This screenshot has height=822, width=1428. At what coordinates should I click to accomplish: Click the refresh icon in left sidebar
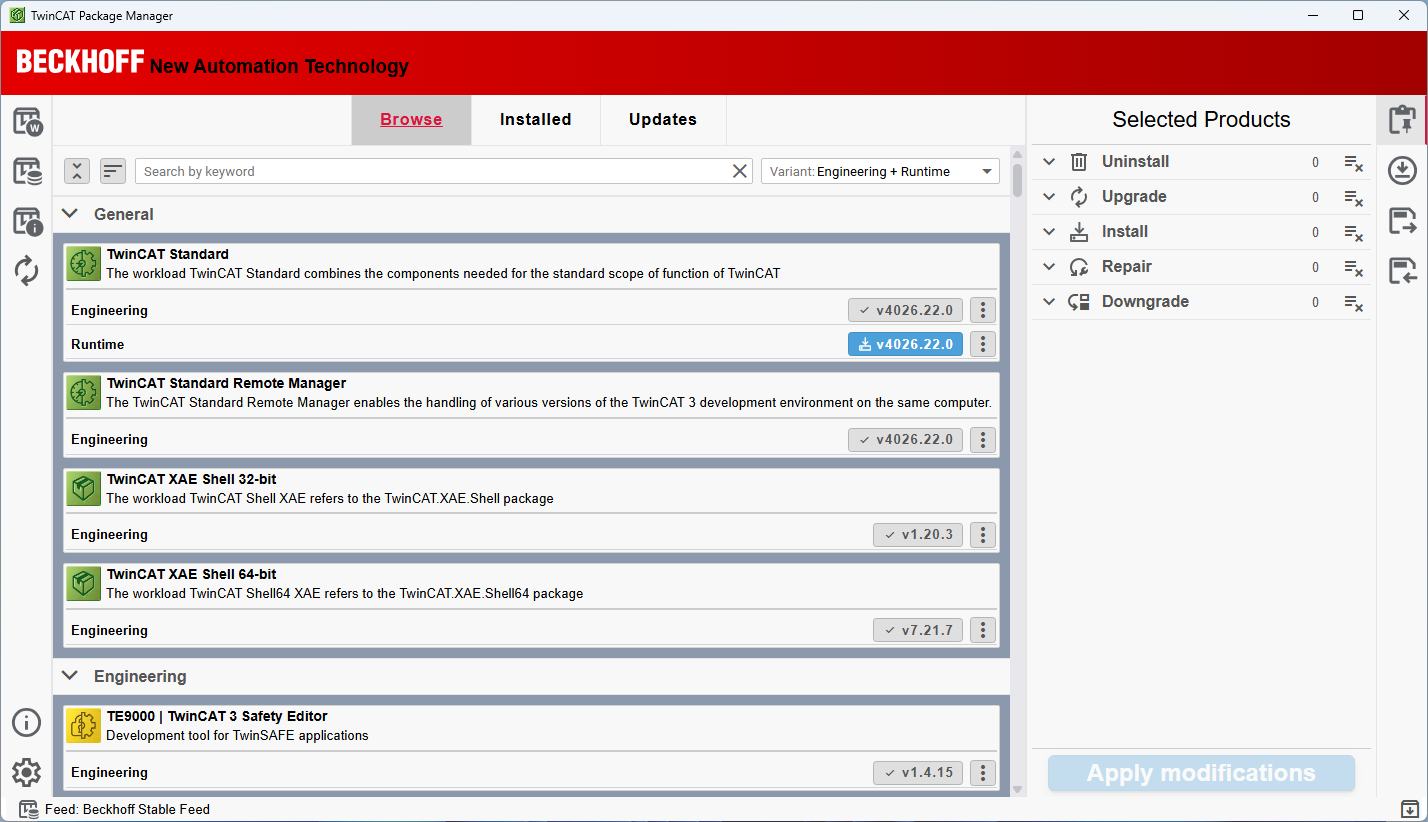tap(27, 271)
